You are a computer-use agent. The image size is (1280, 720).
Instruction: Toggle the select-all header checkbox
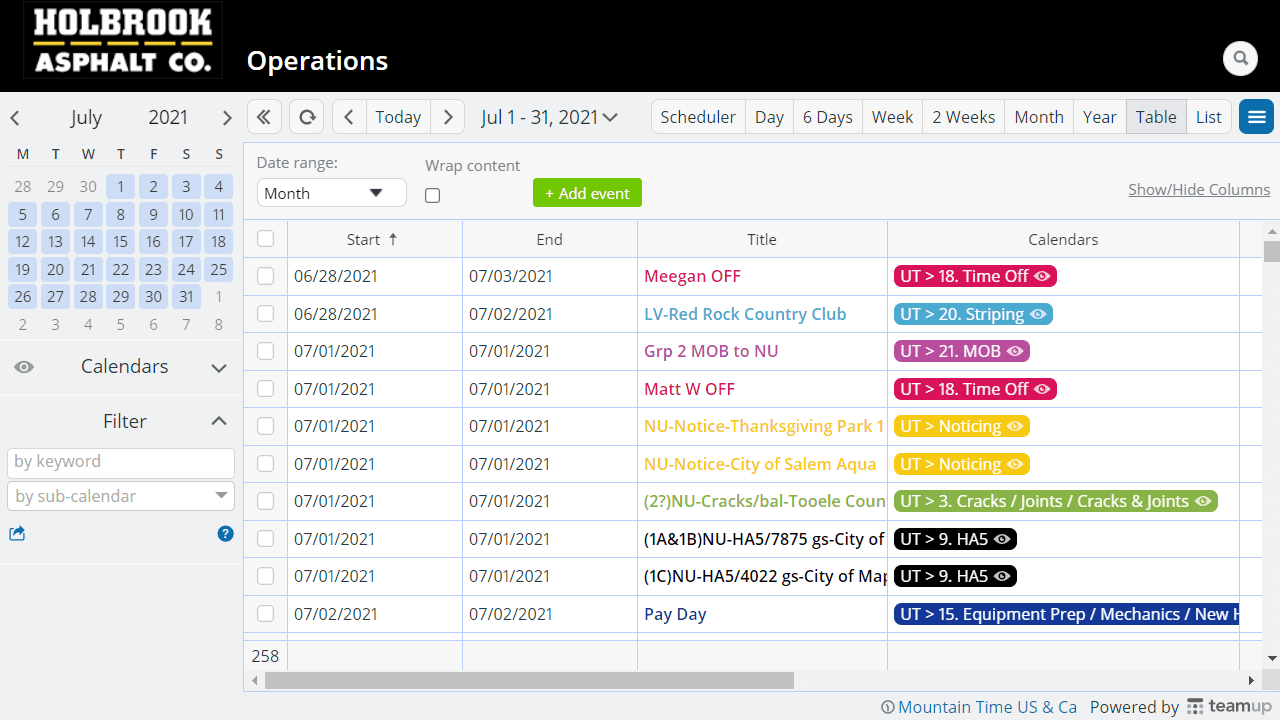265,239
